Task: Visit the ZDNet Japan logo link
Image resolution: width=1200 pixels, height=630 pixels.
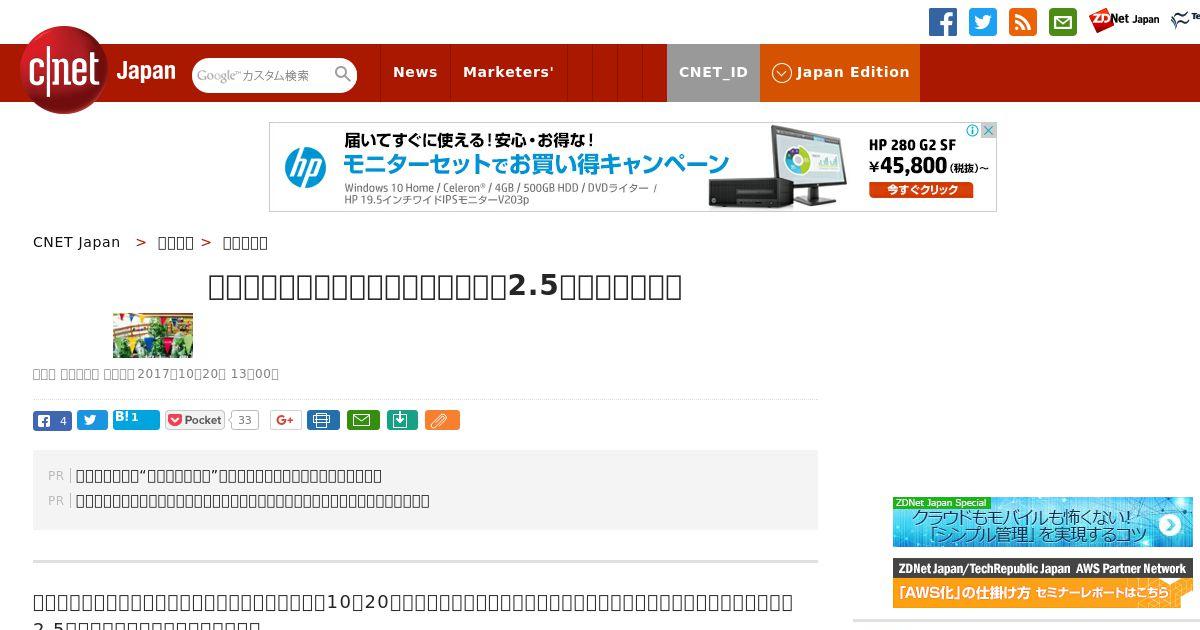Action: click(1124, 20)
